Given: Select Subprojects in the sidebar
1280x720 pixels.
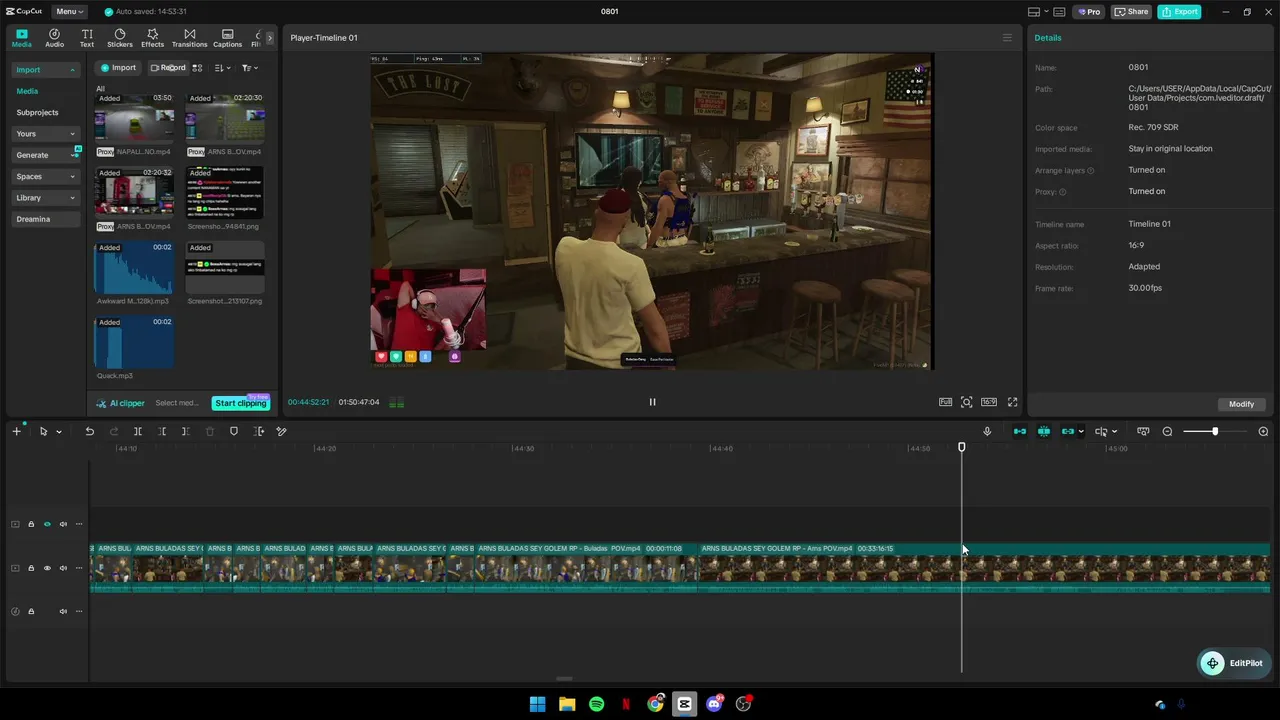Looking at the screenshot, I should pos(37,113).
